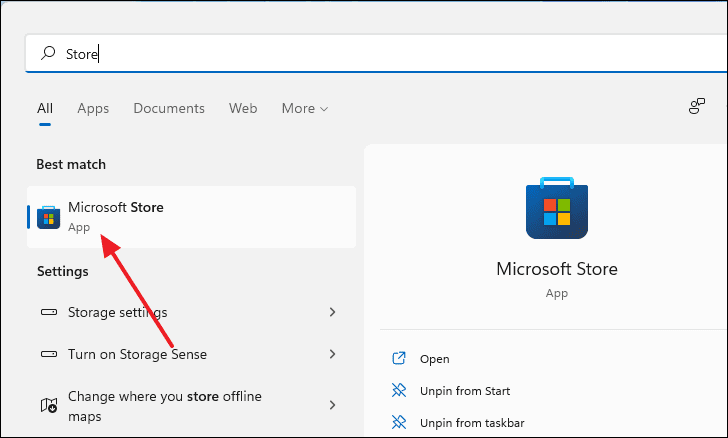
Task: Open Microsoft Store best match result
Action: [x=191, y=217]
